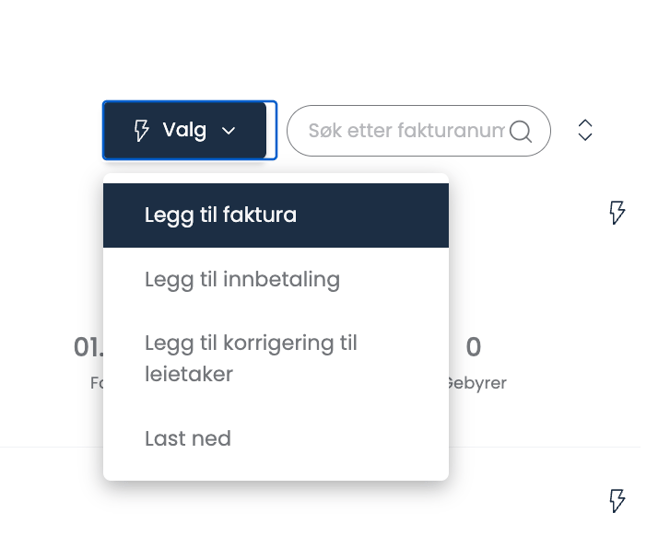
Task: Click the magnifying glass search icon
Action: click(520, 131)
